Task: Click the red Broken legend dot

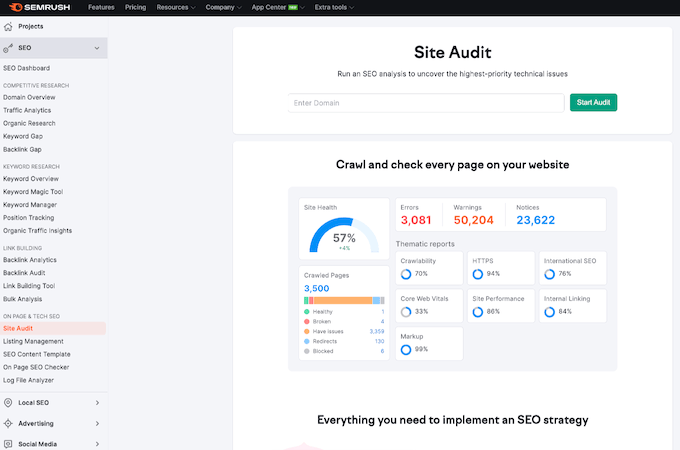Action: coord(307,322)
